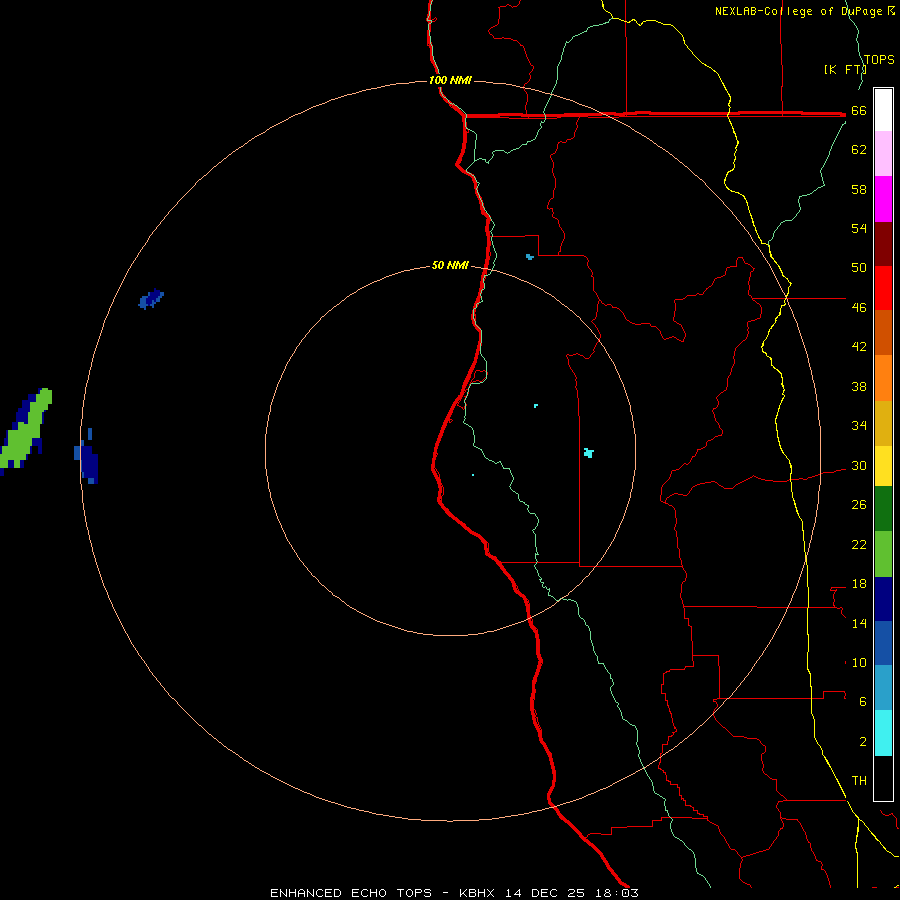Click the 50 NMI range ring label
This screenshot has height=900, width=900.
(x=450, y=265)
